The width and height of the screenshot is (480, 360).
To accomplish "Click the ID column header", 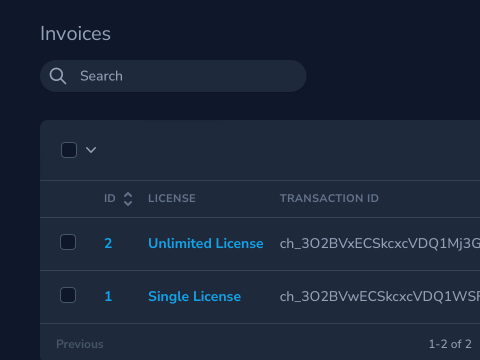I will [110, 198].
